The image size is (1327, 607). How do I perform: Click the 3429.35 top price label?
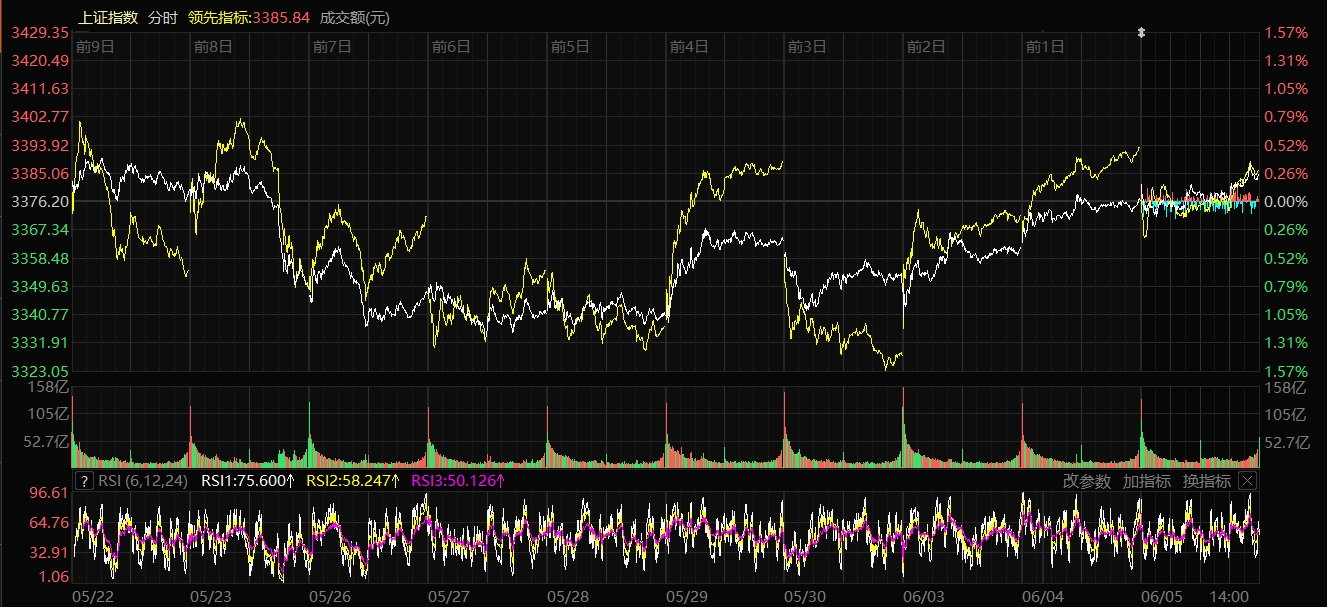click(40, 32)
